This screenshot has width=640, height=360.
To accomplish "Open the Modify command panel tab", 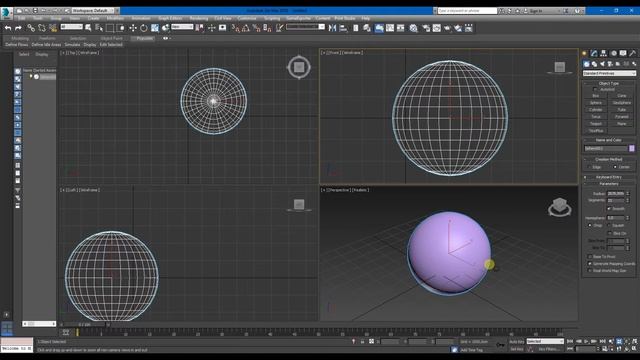I will click(x=594, y=53).
